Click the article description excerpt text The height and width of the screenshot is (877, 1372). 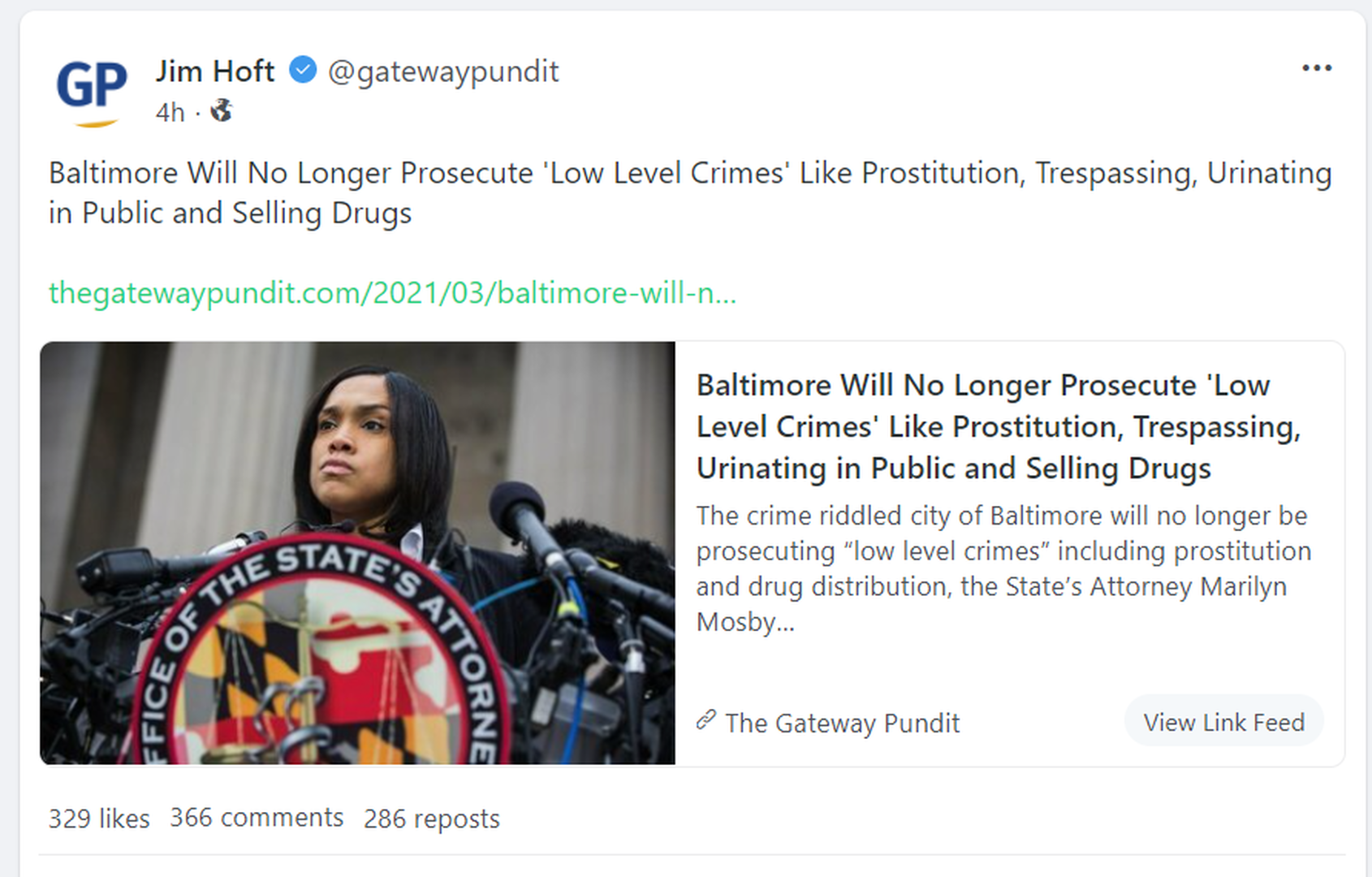1003,568
